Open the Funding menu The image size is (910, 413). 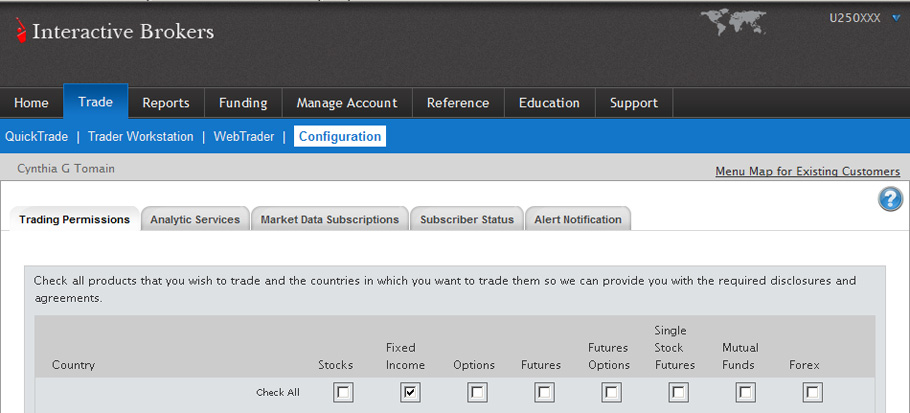(x=243, y=103)
